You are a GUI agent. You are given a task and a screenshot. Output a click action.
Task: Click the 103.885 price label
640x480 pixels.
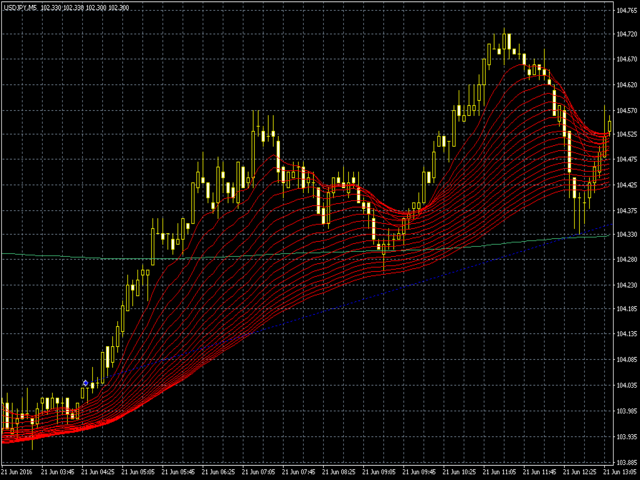click(627, 462)
